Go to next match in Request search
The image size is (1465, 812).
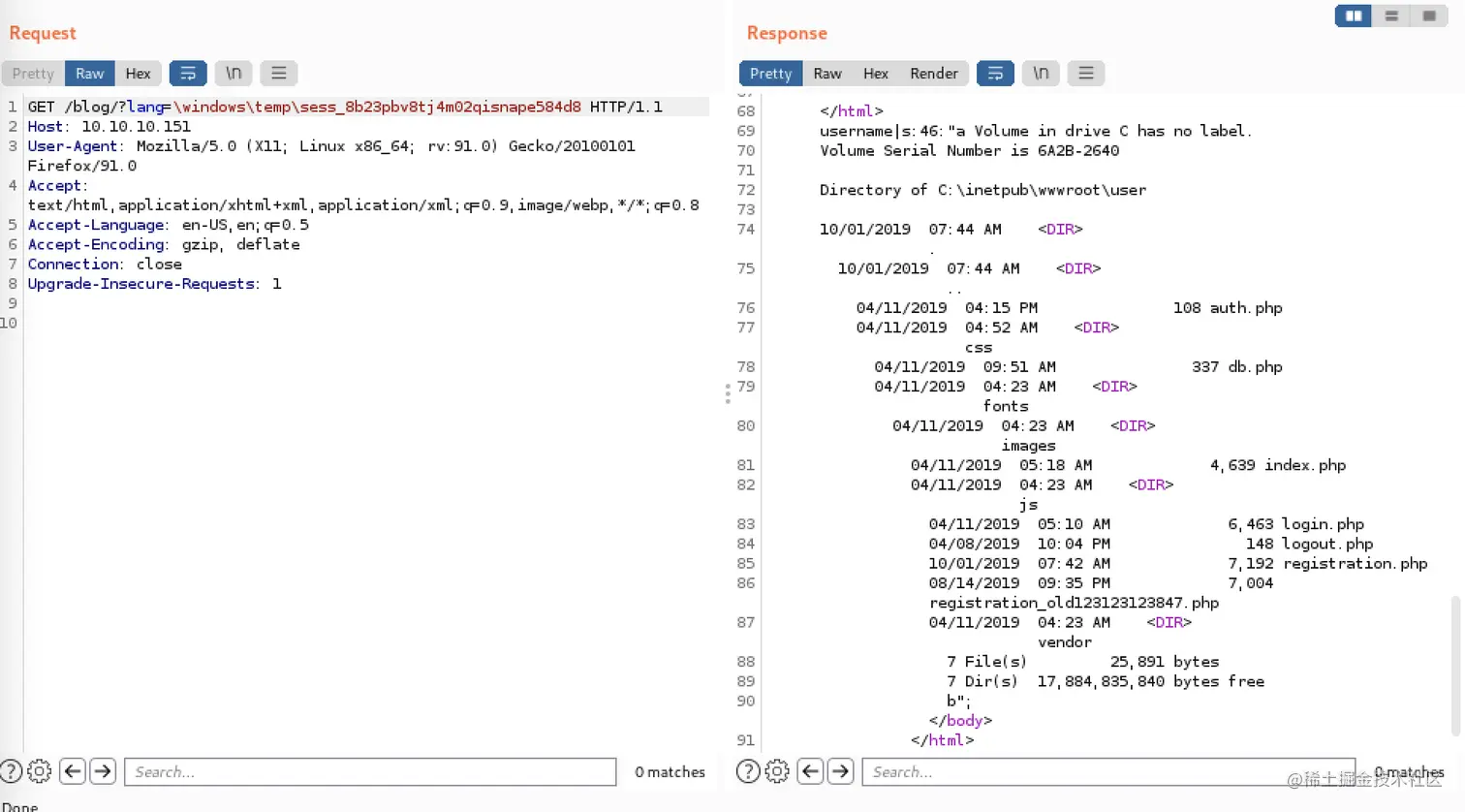(103, 771)
